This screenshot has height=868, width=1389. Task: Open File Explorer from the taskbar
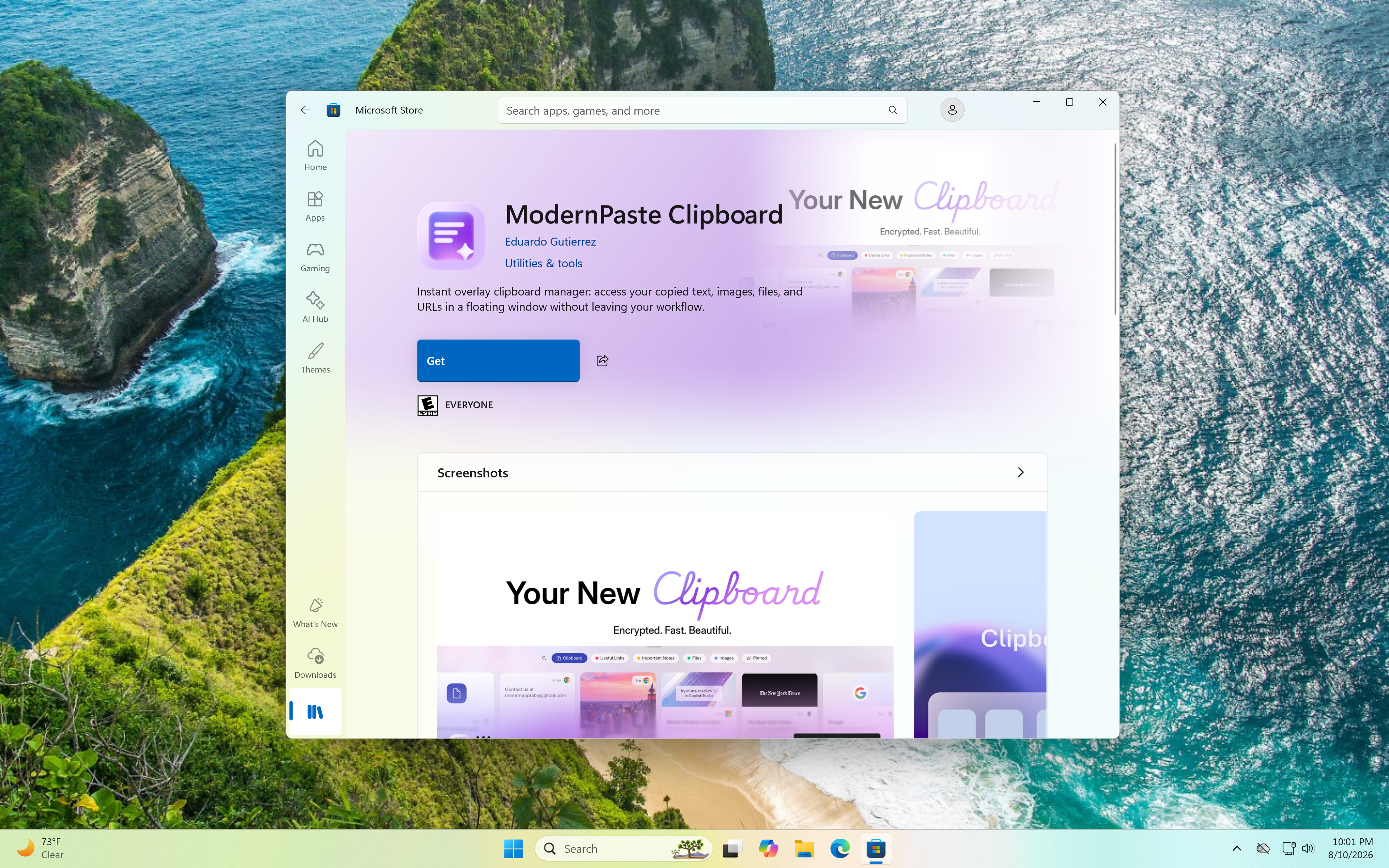point(804,848)
